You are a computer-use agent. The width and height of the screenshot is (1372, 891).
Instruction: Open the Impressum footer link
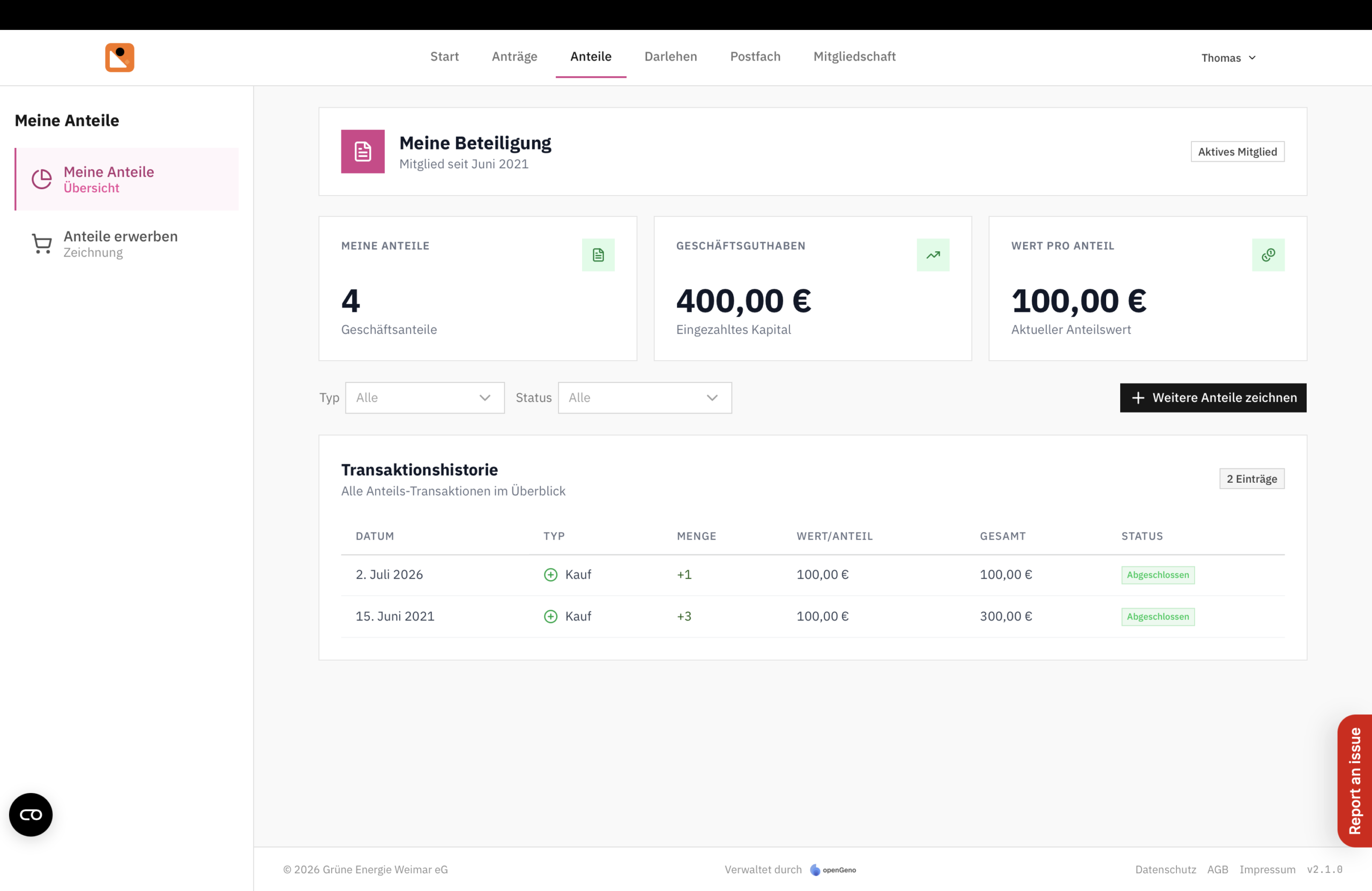(1267, 870)
